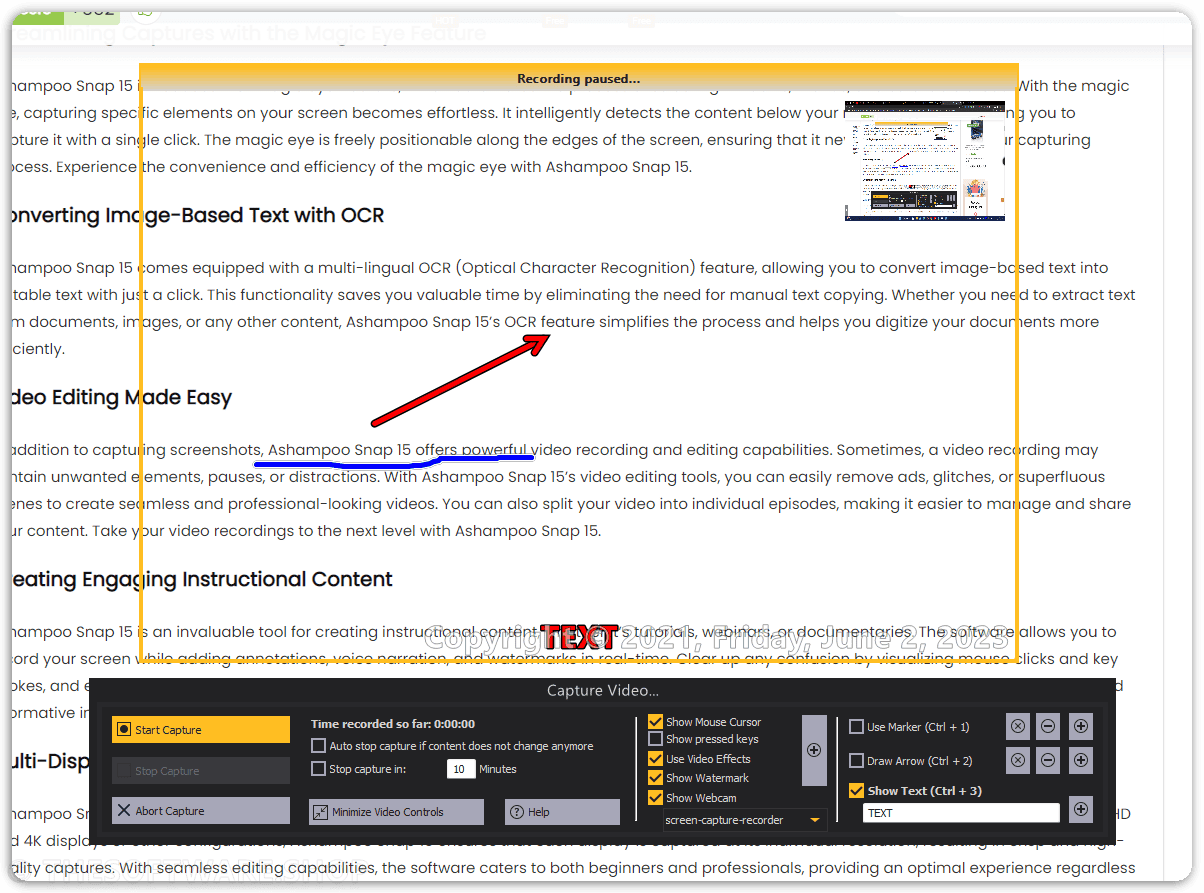Click the Start Capture button
Screen dimensions: 1204x893
[x=201, y=729]
